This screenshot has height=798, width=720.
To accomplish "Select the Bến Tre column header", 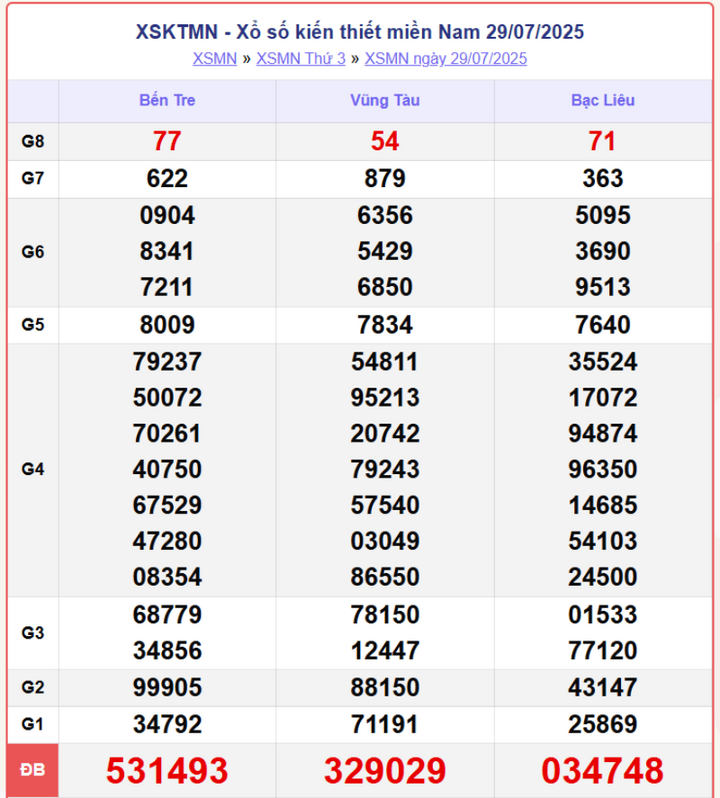I will [167, 100].
